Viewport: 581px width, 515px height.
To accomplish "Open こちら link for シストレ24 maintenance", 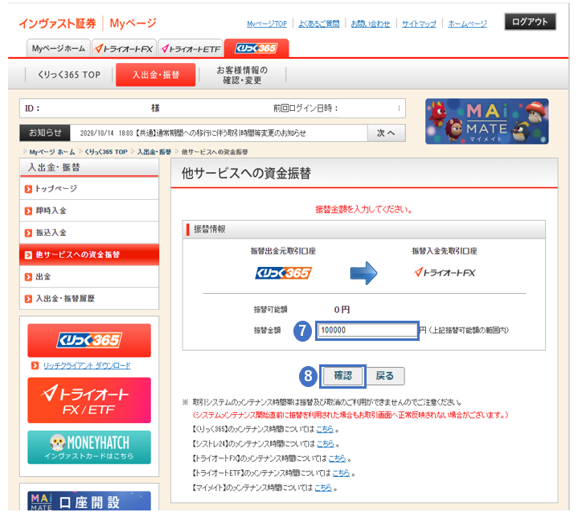I will (x=325, y=443).
